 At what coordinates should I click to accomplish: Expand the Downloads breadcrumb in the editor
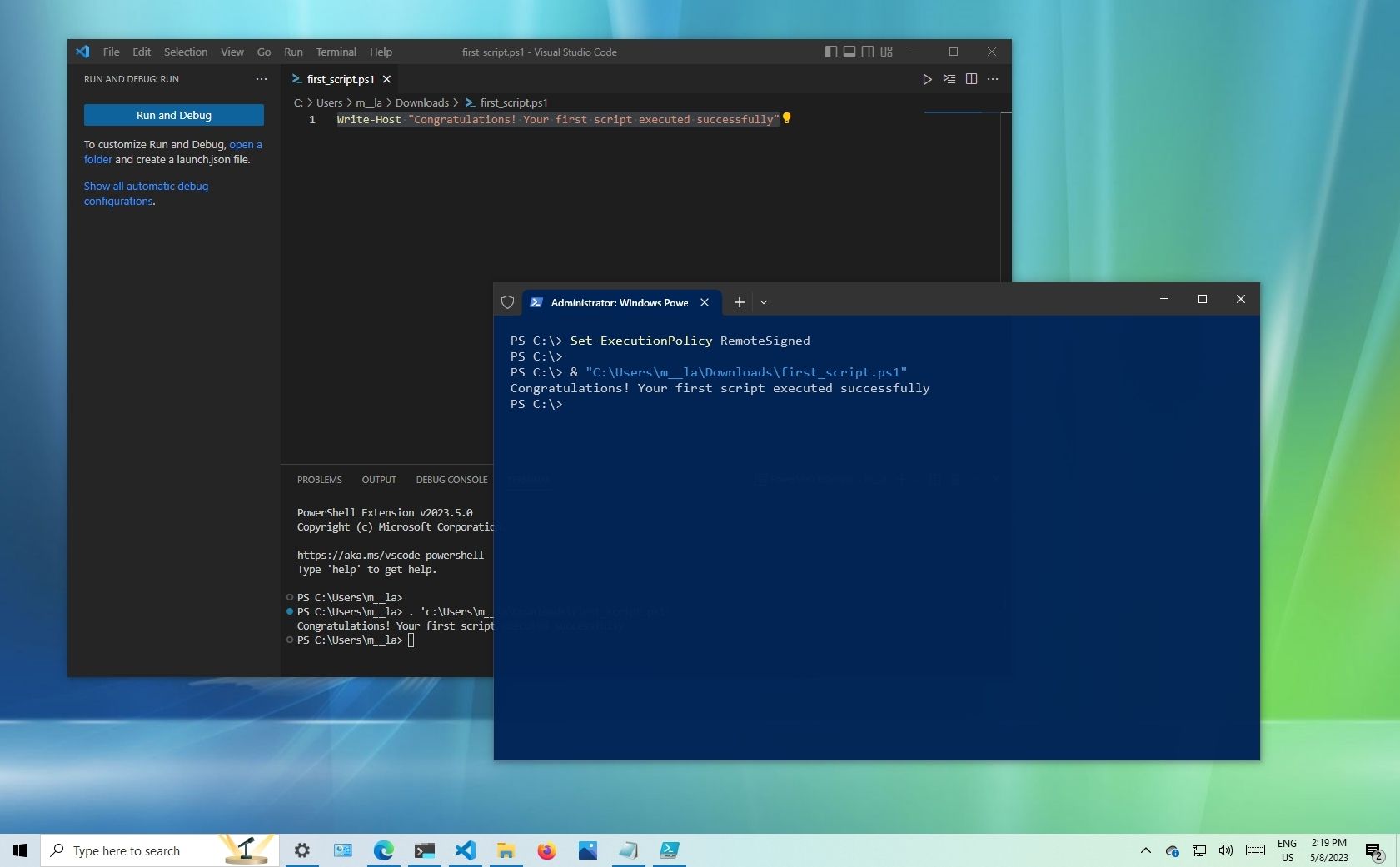[423, 102]
